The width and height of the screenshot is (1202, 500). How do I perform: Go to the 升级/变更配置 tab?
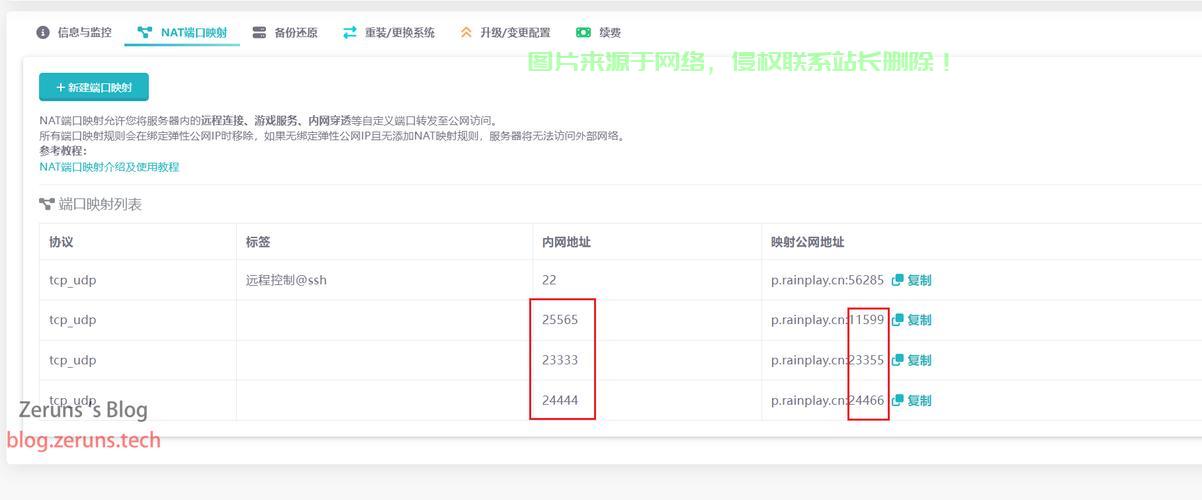(x=505, y=32)
